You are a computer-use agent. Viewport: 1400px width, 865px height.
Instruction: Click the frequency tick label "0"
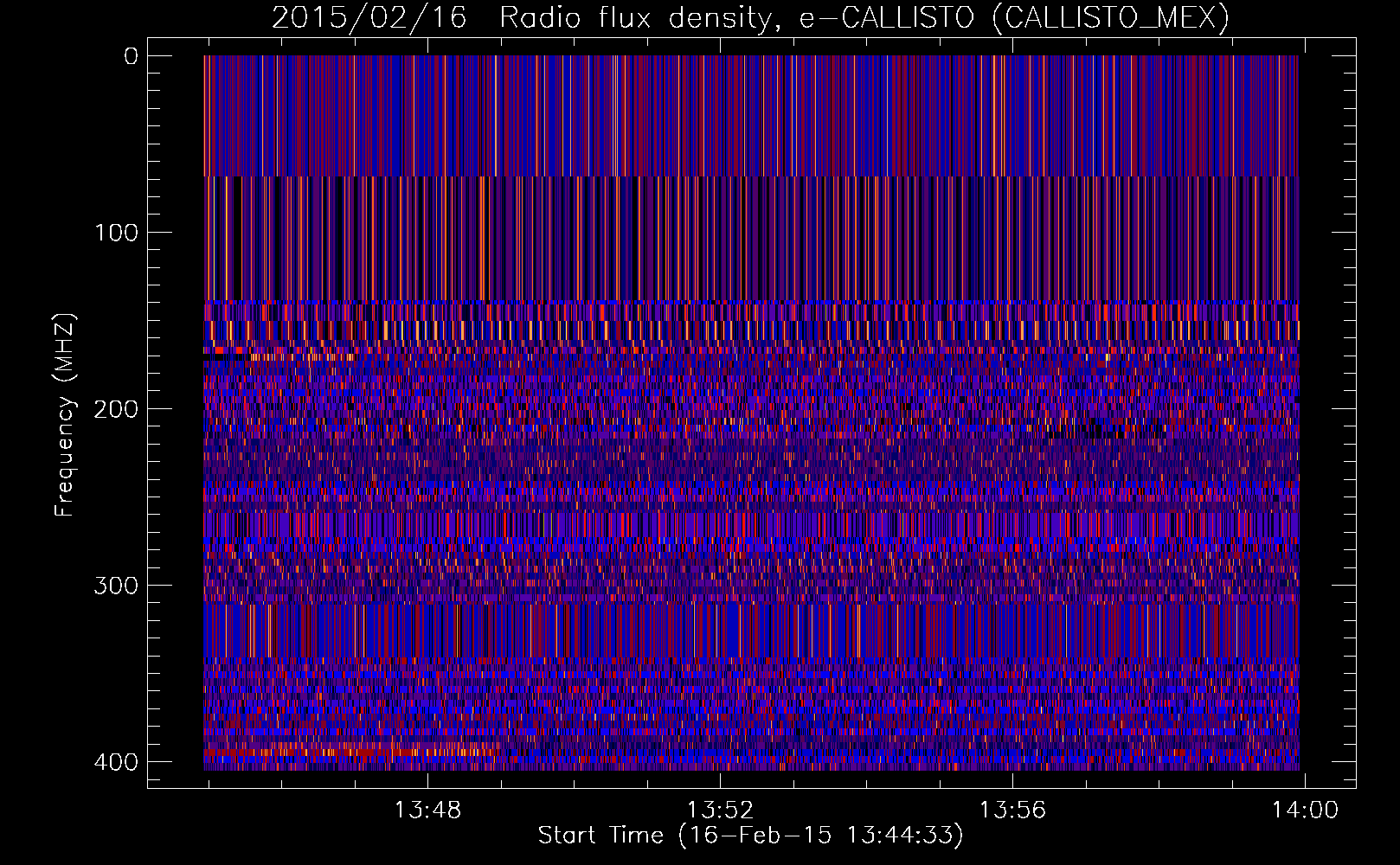tap(132, 56)
